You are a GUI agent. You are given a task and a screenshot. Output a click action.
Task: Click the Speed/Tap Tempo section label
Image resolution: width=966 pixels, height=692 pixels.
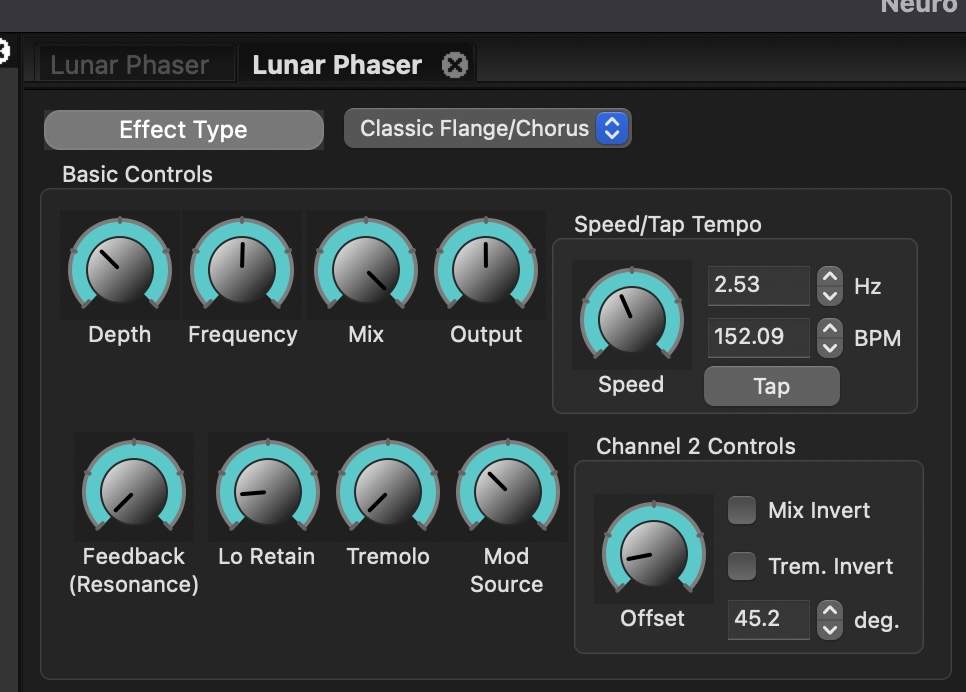pyautogui.click(x=668, y=224)
